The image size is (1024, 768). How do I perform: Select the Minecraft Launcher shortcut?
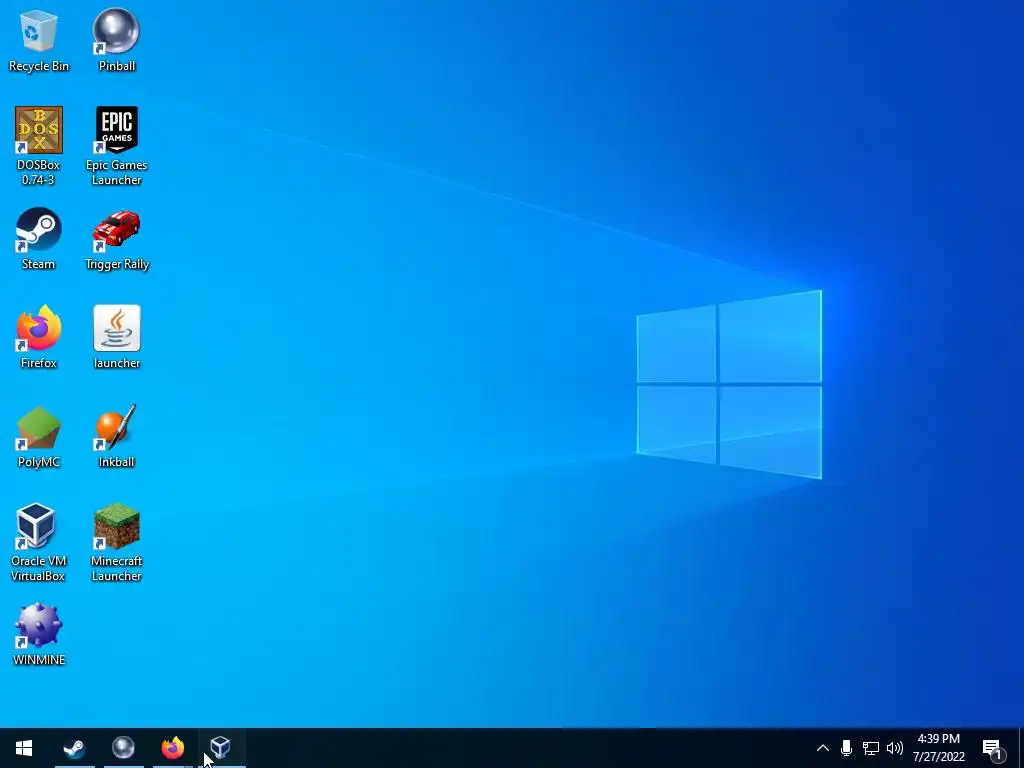click(x=116, y=542)
